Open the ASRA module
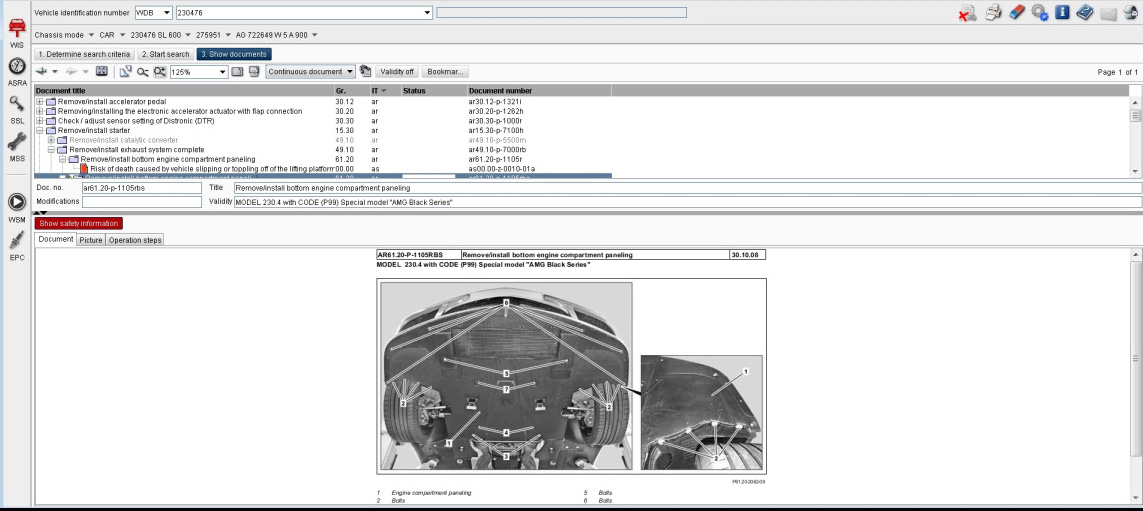The image size is (1143, 511). (17, 71)
